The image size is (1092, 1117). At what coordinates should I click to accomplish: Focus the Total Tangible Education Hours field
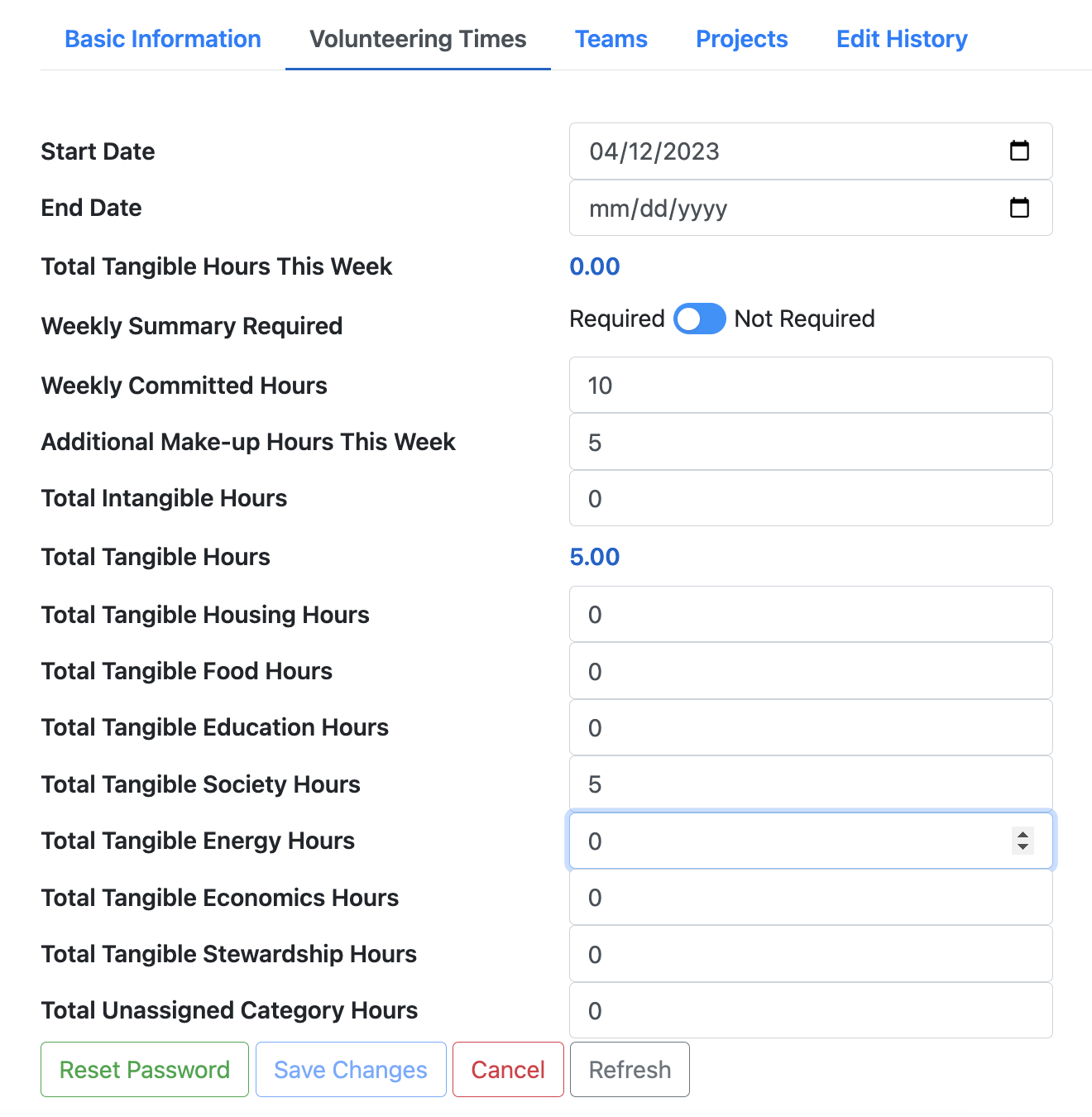(811, 727)
